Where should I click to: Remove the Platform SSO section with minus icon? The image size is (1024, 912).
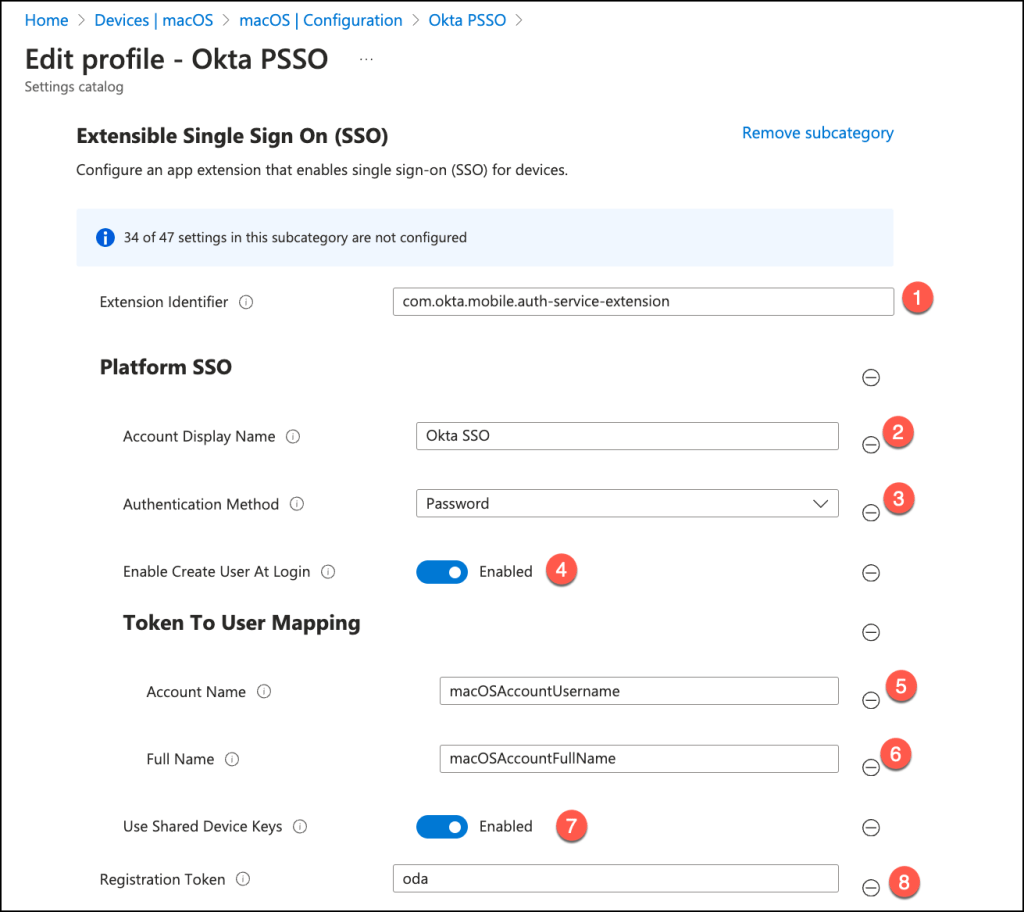coord(871,377)
